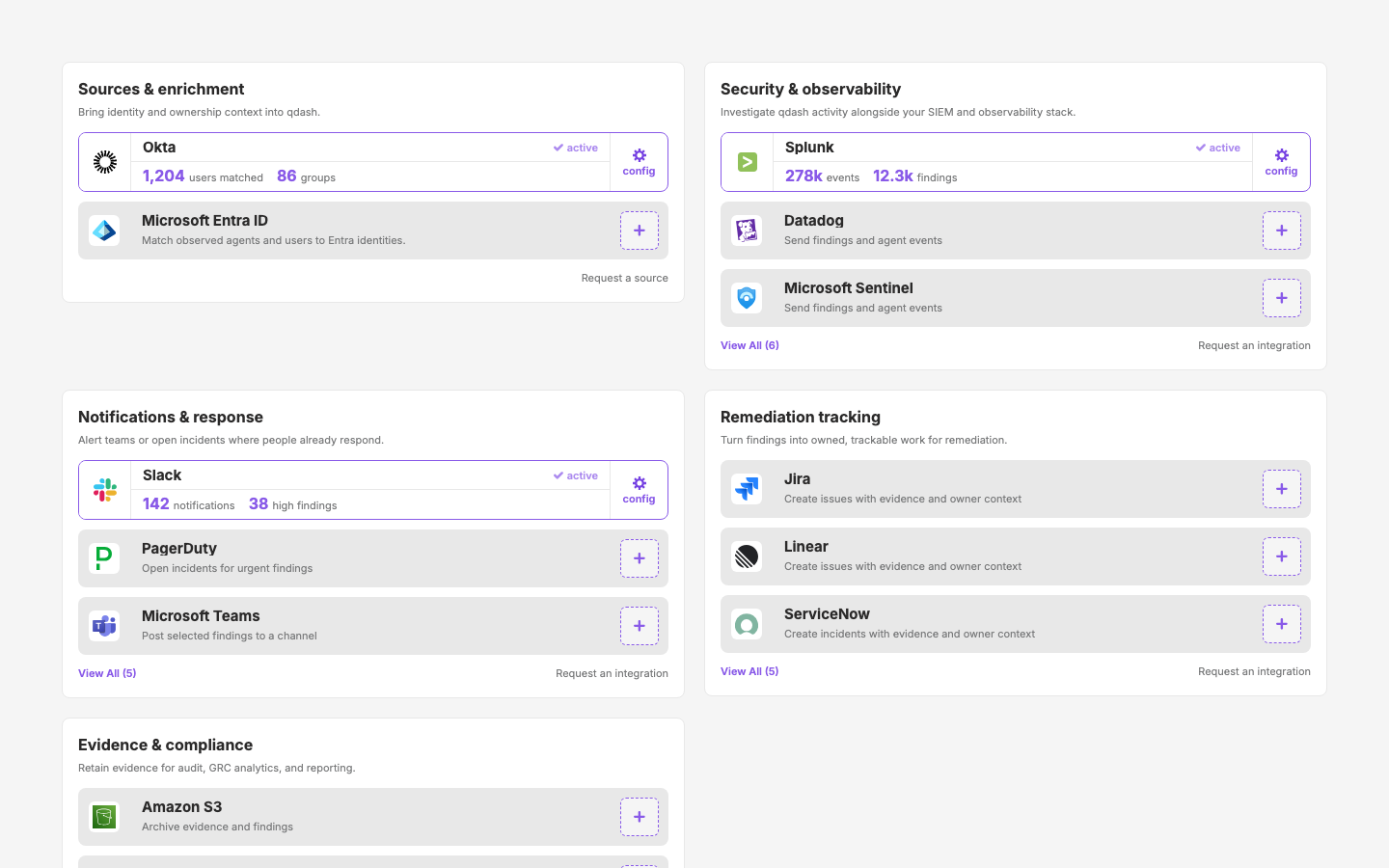The width and height of the screenshot is (1389, 868).
Task: Open Splunk config gear
Action: tap(1281, 162)
